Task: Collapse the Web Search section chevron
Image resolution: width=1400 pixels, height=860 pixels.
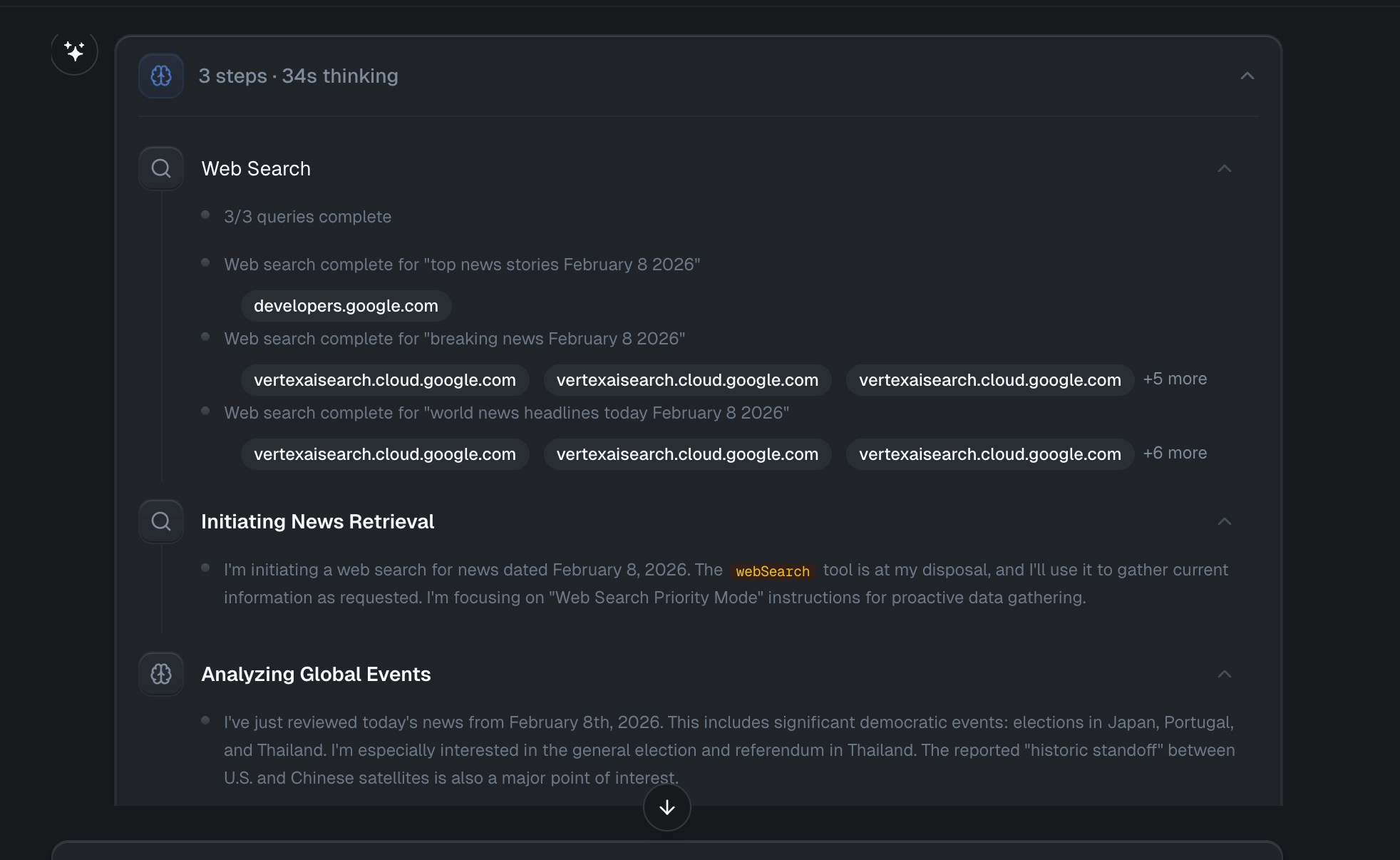Action: (x=1224, y=168)
